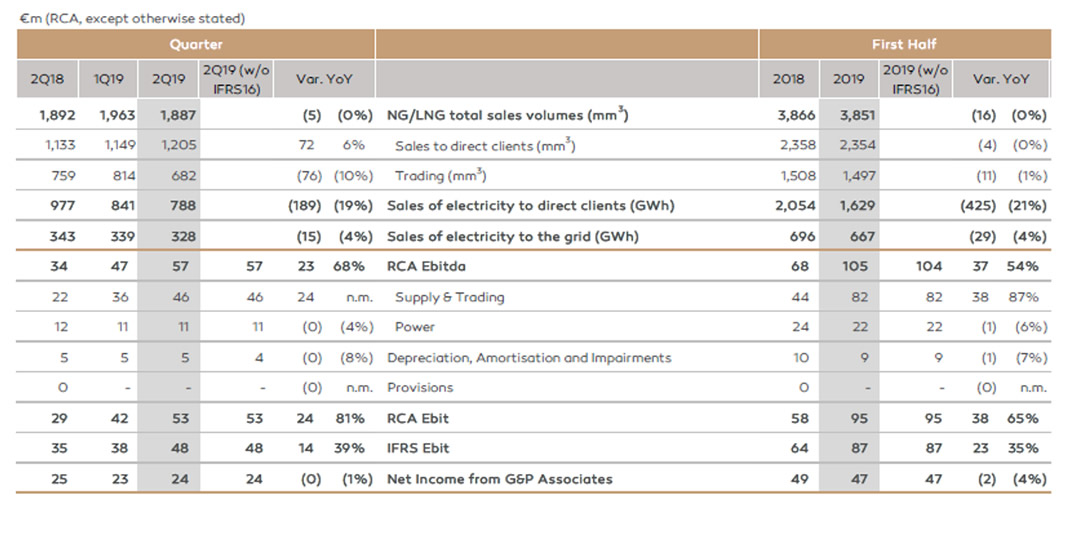Click Depreciation, Amortisation and Impairments label
This screenshot has height=547, width=1080.
point(529,358)
